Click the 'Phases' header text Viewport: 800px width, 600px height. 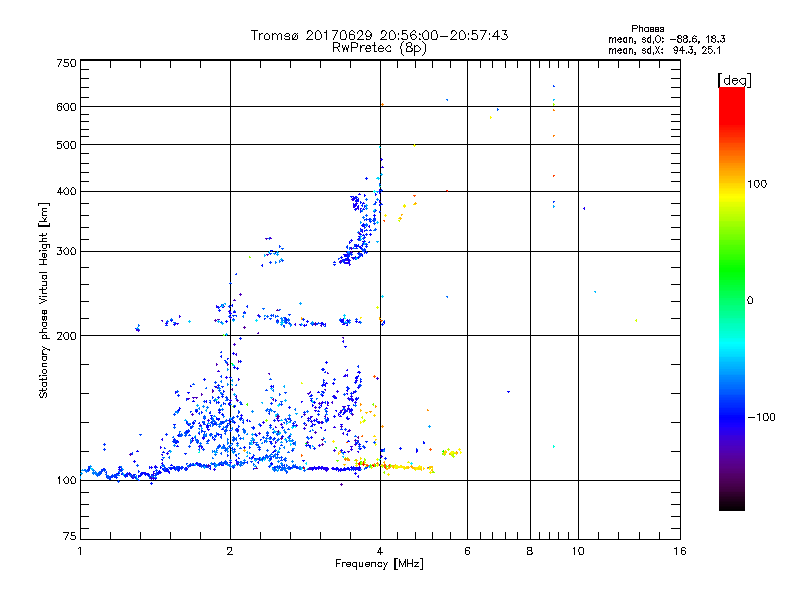[x=647, y=29]
